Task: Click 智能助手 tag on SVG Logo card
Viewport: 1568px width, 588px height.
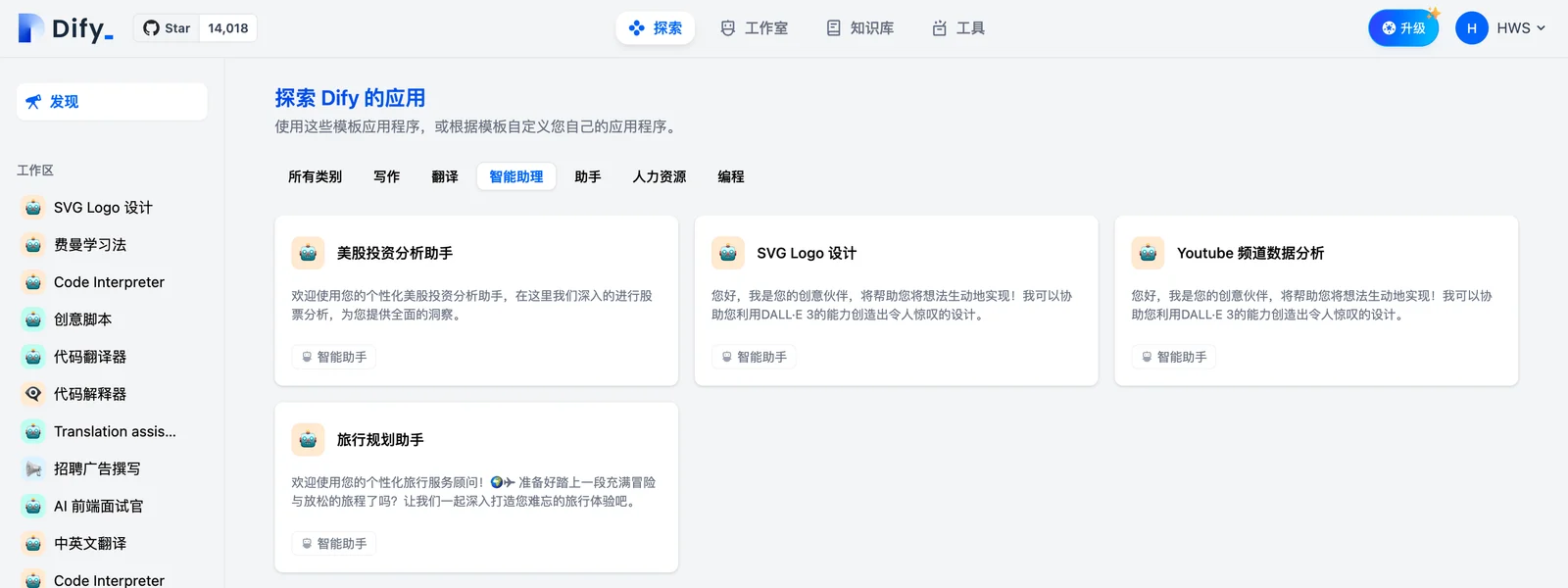Action: coord(754,357)
